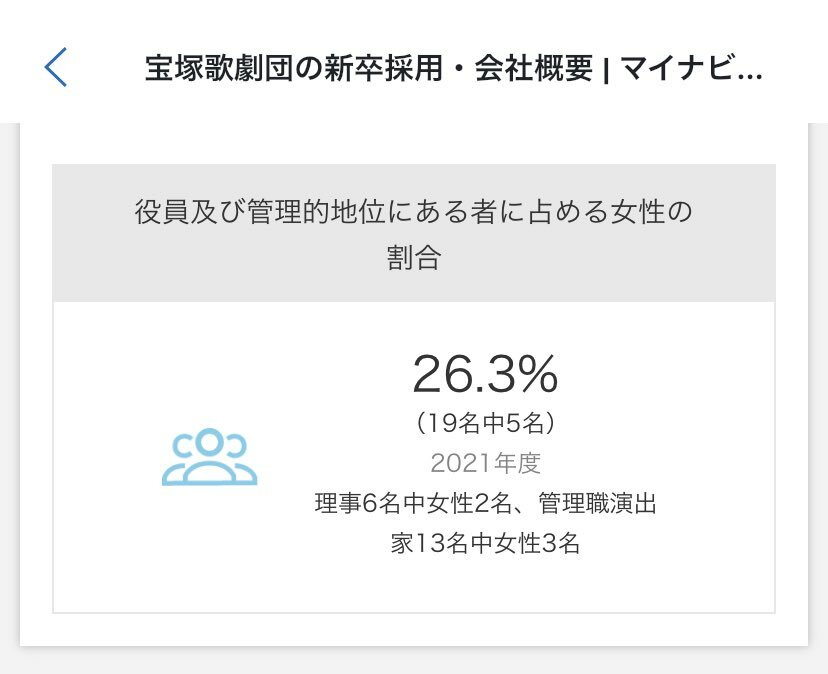Viewport: 828px width, 674px height.
Task: Click the center head of the people icon
Action: click(x=209, y=442)
